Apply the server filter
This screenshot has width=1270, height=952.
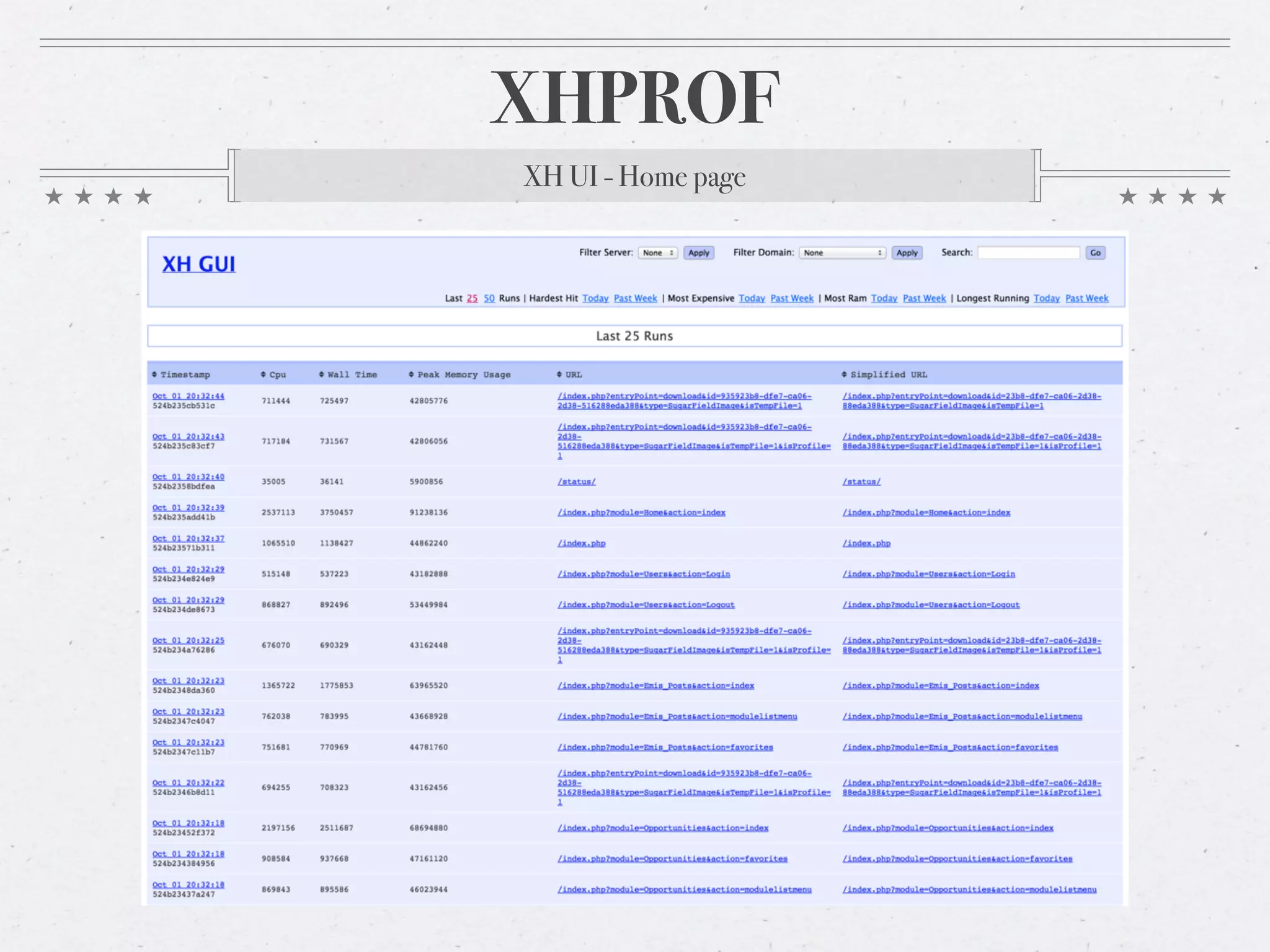pos(698,253)
